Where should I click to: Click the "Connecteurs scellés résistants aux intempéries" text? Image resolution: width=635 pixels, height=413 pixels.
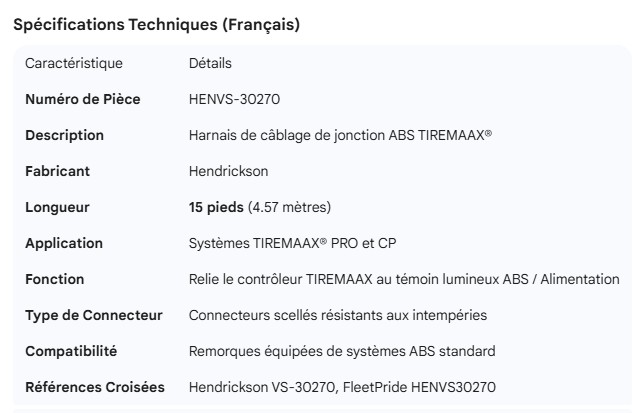point(338,316)
